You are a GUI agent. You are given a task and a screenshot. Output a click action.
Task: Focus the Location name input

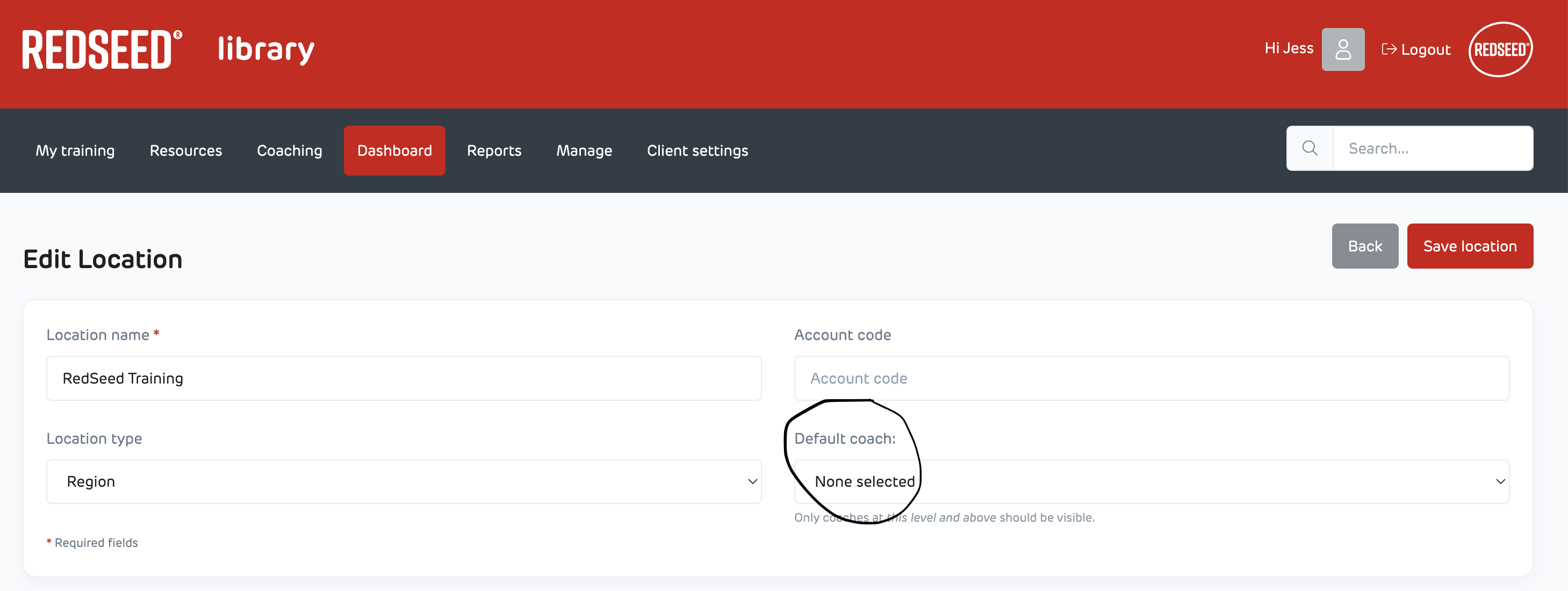coord(404,378)
